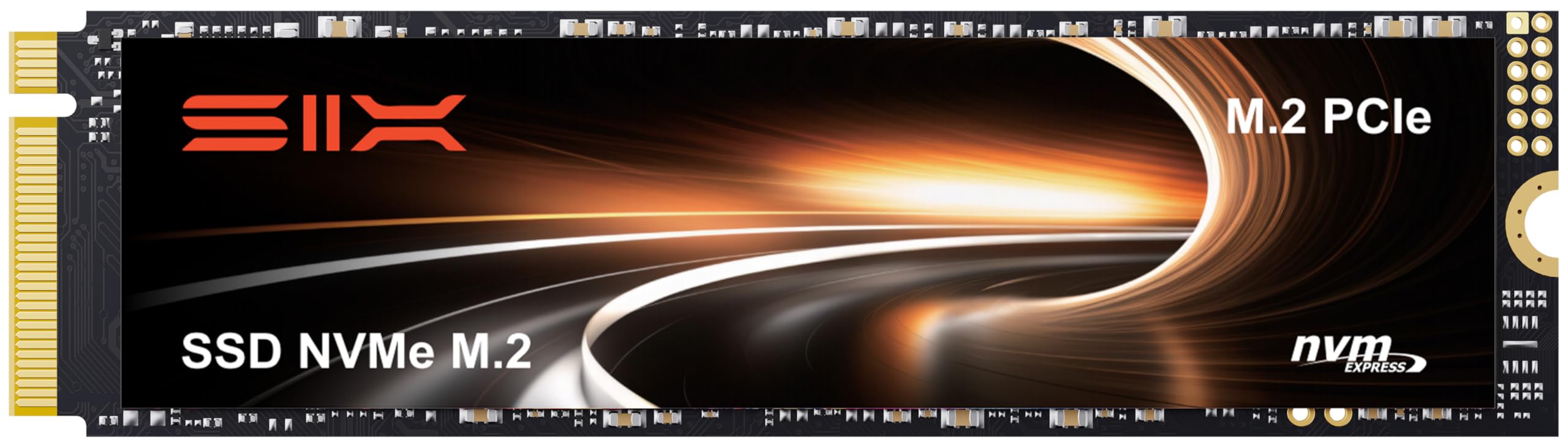Click the M.2 key notch between connectors
The width and height of the screenshot is (1568, 448).
click(x=43, y=105)
